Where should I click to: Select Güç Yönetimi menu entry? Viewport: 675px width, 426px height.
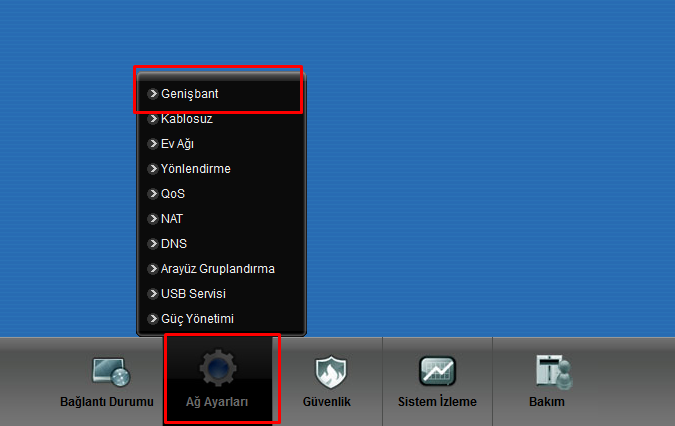[x=197, y=318]
